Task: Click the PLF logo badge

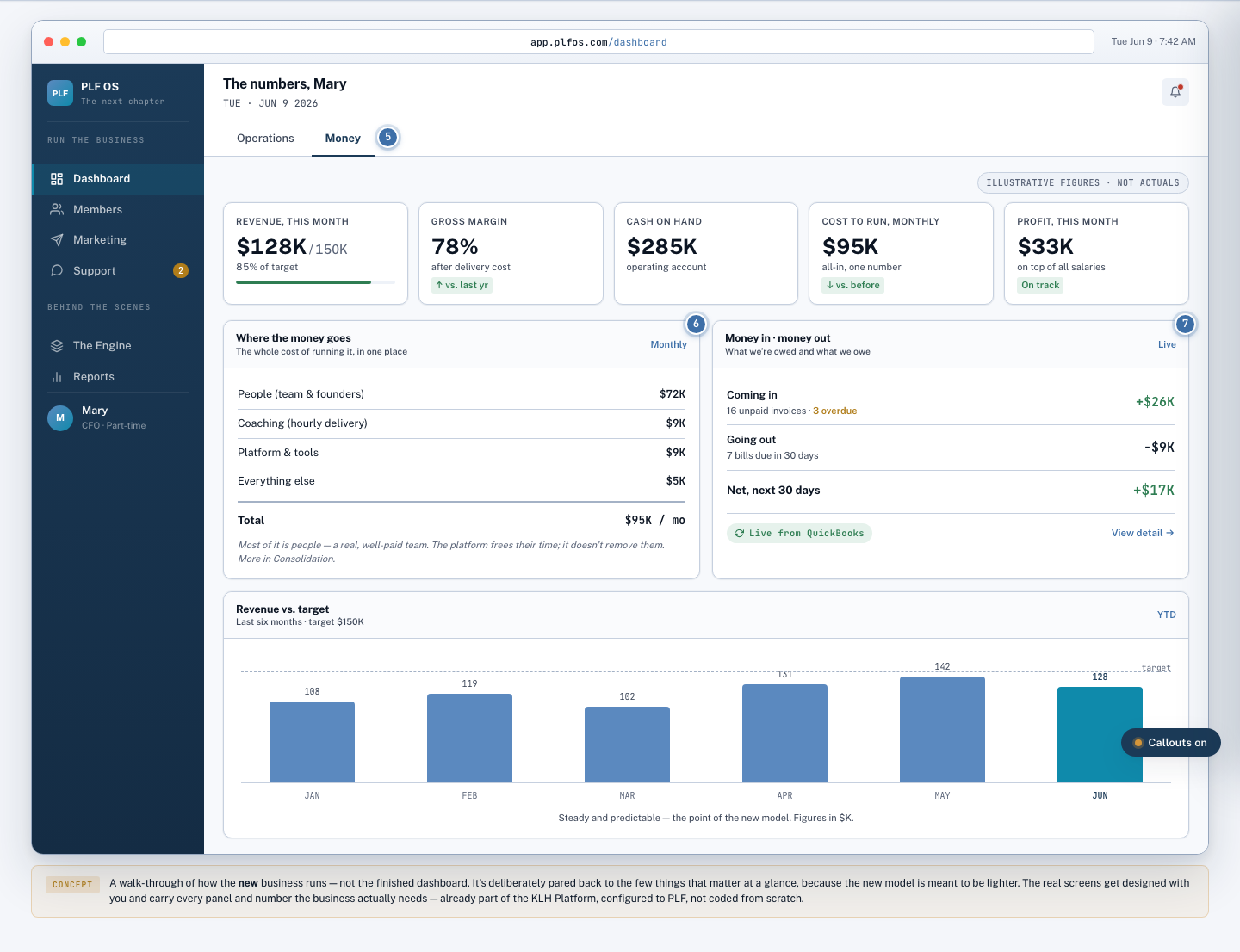Action: (60, 93)
